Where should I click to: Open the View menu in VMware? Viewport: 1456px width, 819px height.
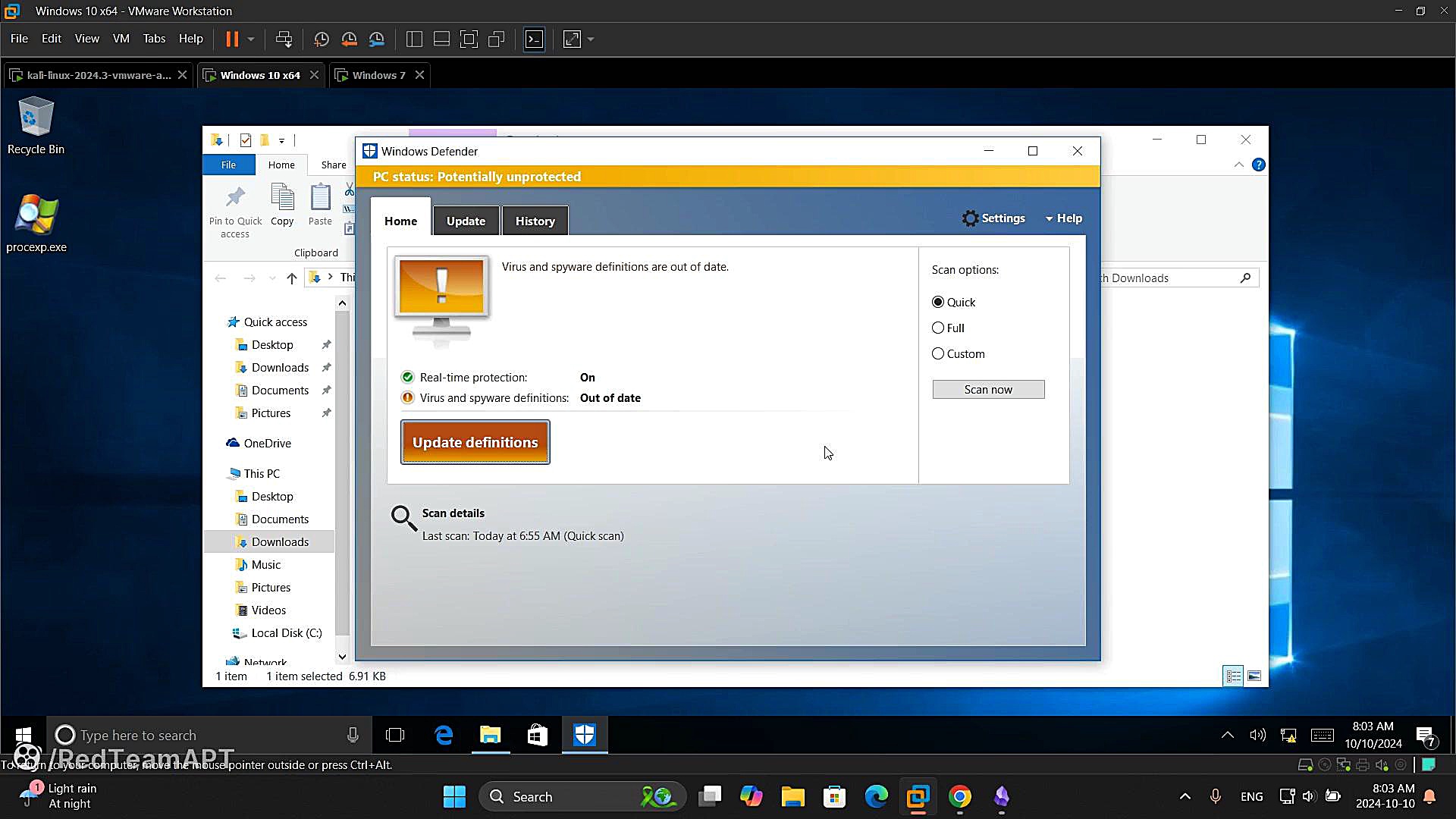86,39
